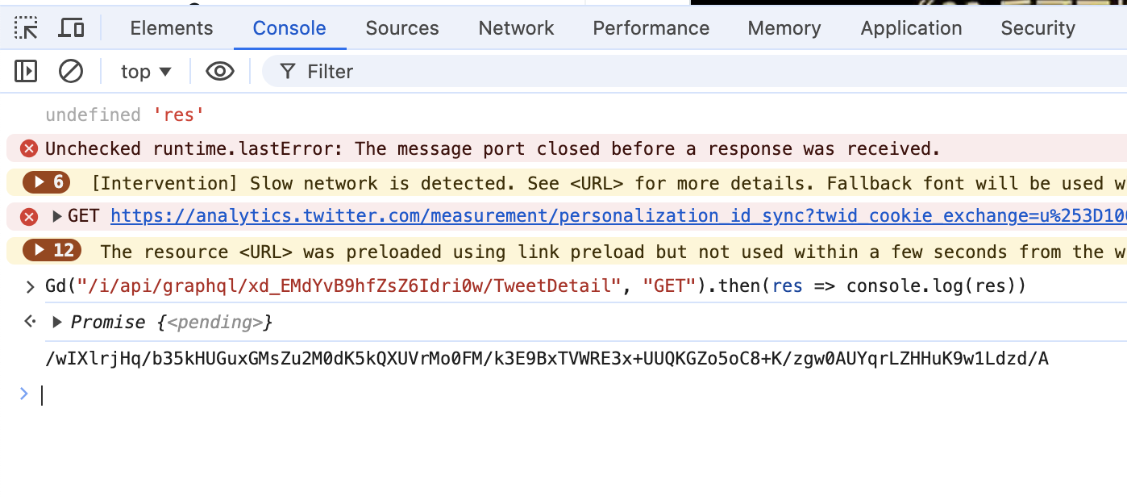Activate the inspect element picker icon

pyautogui.click(x=26, y=28)
